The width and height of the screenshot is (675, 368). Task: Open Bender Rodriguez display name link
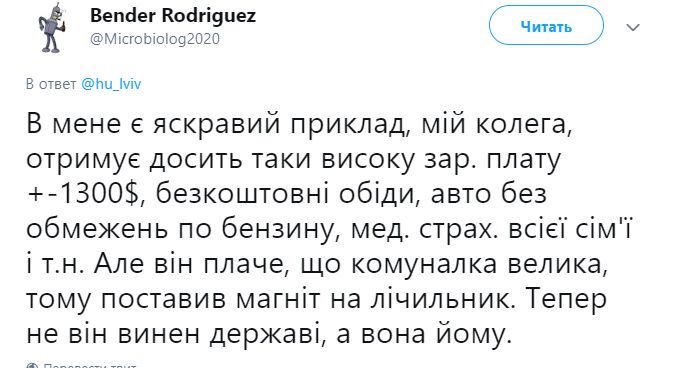click(x=173, y=16)
